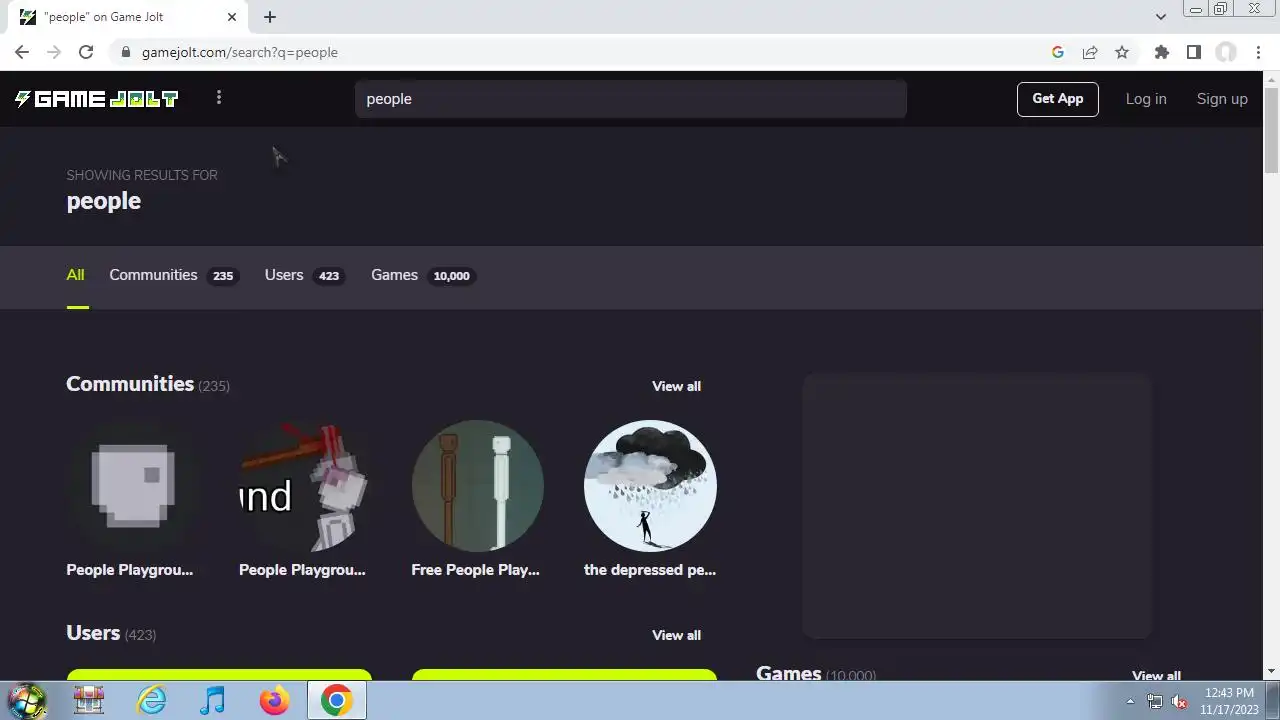Reload the current page
The height and width of the screenshot is (720, 1280).
click(x=86, y=52)
